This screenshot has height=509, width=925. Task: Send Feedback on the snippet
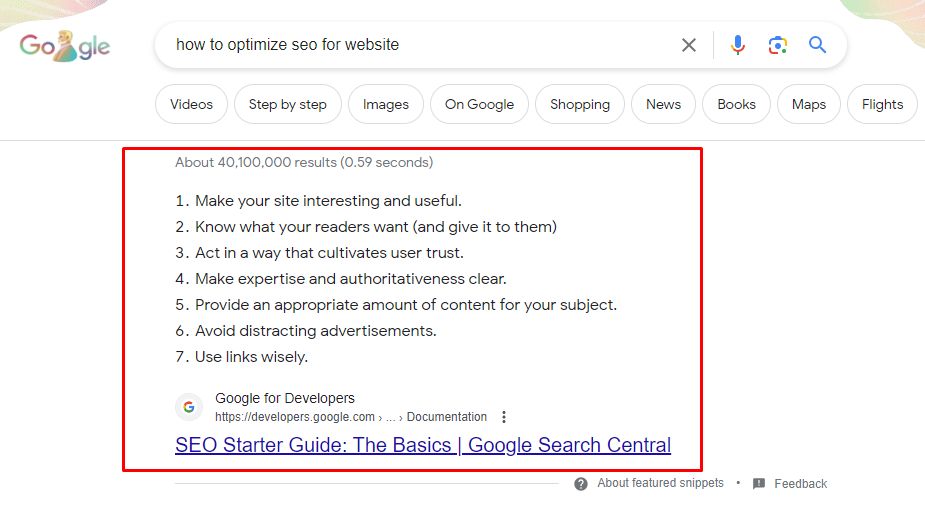[x=801, y=484]
